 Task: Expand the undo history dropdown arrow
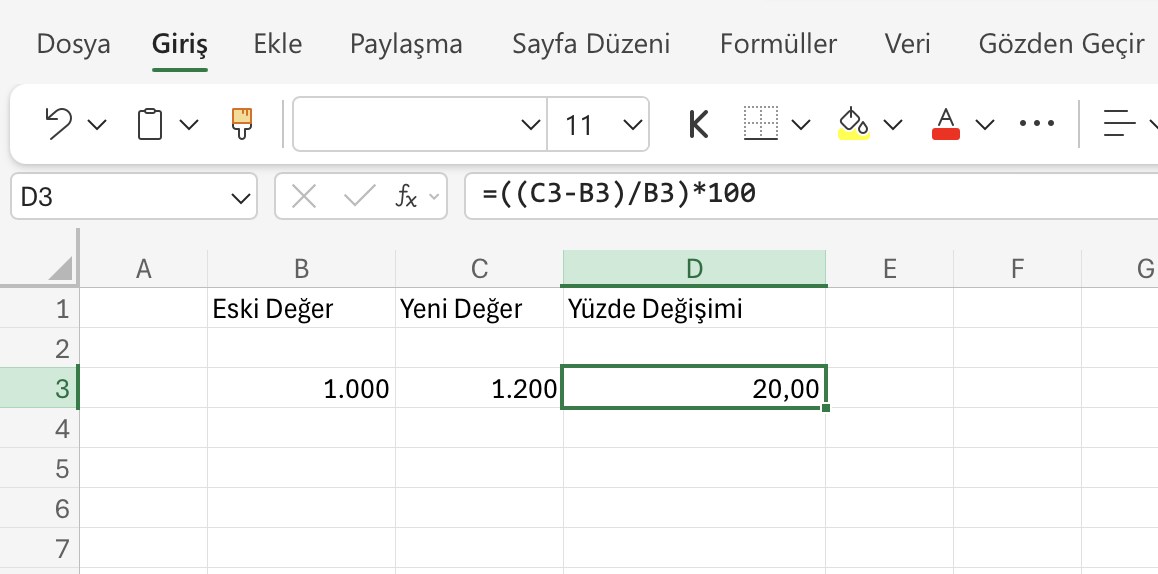click(97, 124)
